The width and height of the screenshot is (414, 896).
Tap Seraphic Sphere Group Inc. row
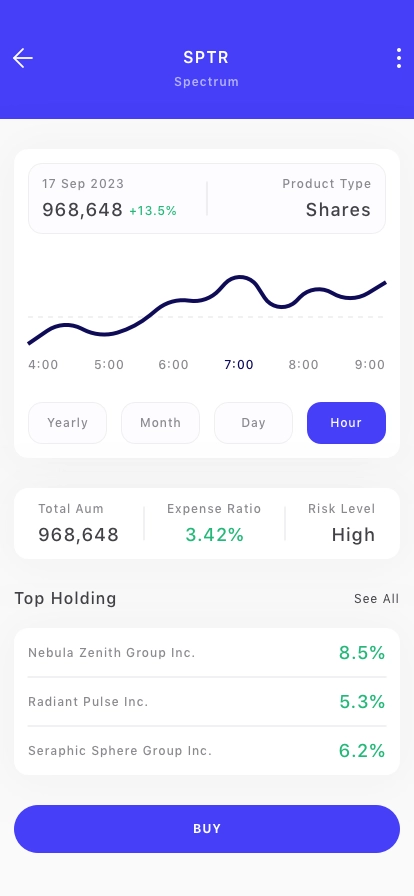207,750
